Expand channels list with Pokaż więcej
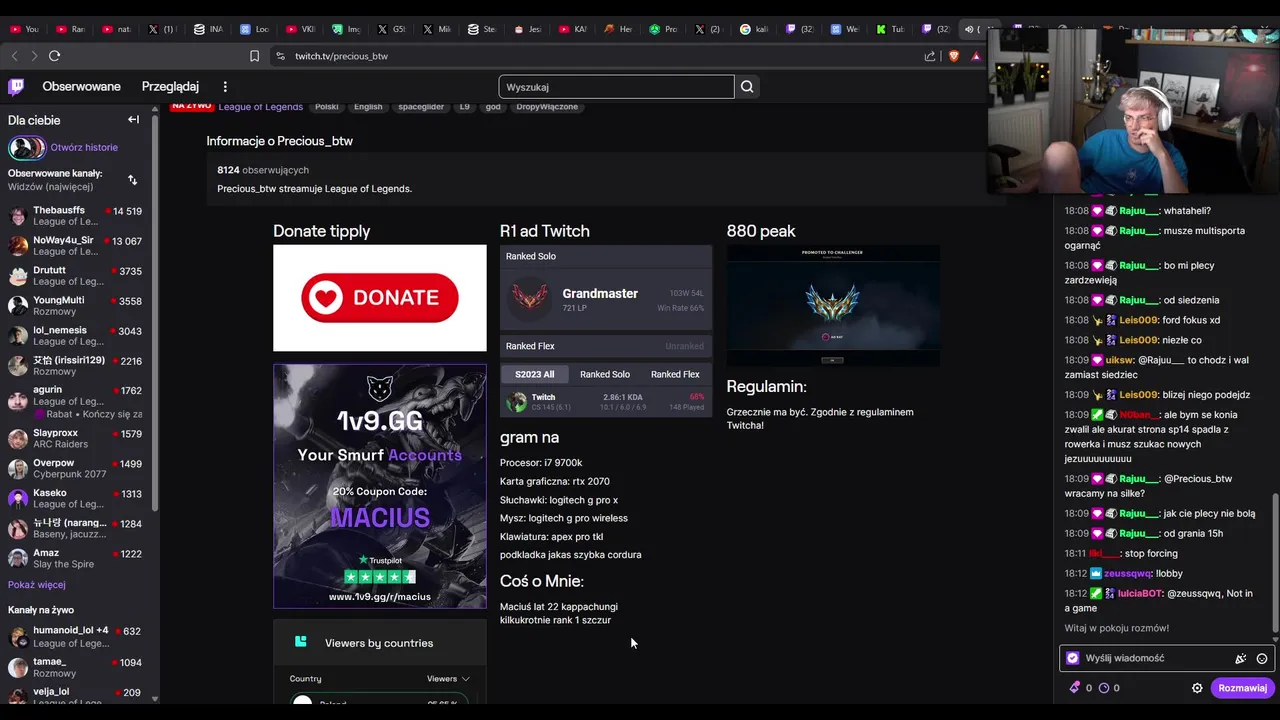The width and height of the screenshot is (1280, 720). pyautogui.click(x=37, y=585)
